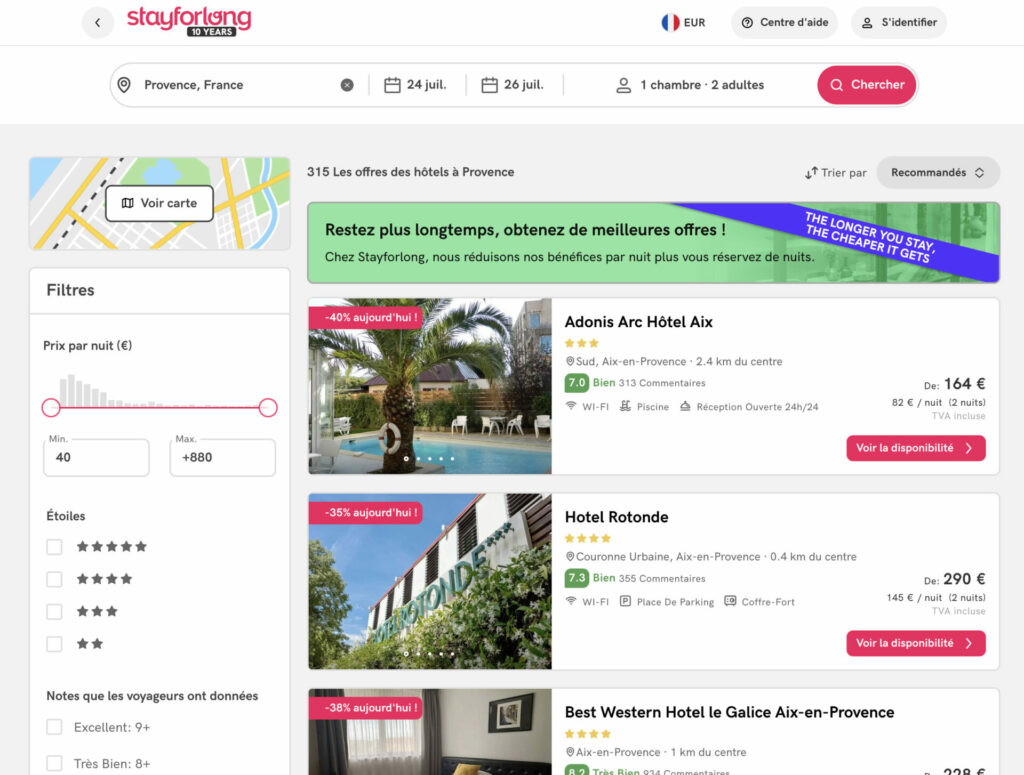1024x775 pixels.
Task: Click the Hotel Rotonde facade photo
Action: (430, 581)
